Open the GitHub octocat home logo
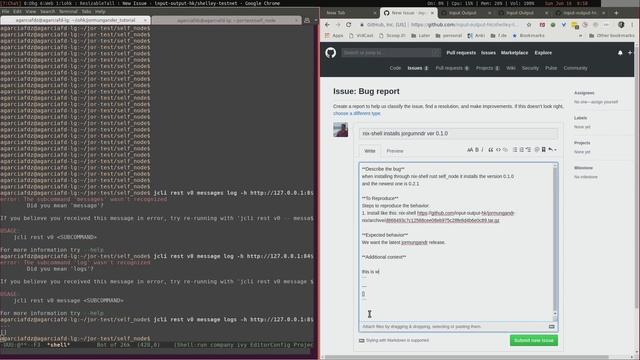Screen dimensions: 640x360 pos(331,53)
